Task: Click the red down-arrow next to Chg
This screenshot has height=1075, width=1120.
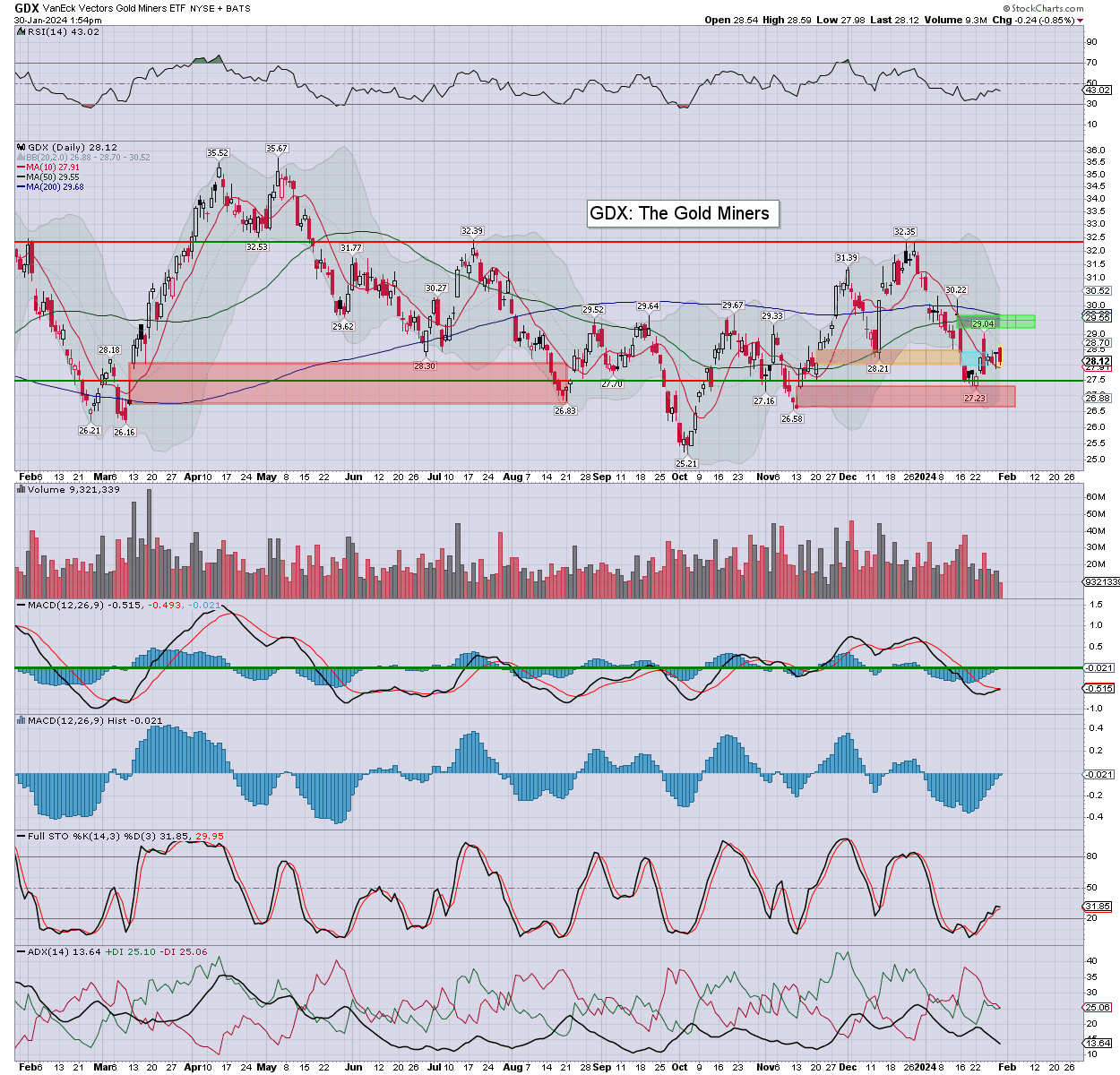Action: 1080,20
